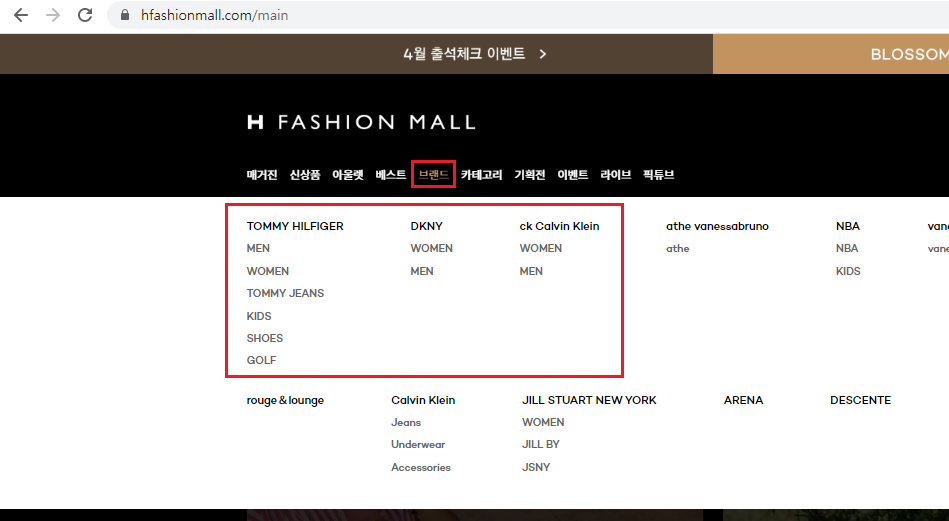949x521 pixels.
Task: Select WOMEN under TOMMY HILFIGER
Action: [x=268, y=271]
